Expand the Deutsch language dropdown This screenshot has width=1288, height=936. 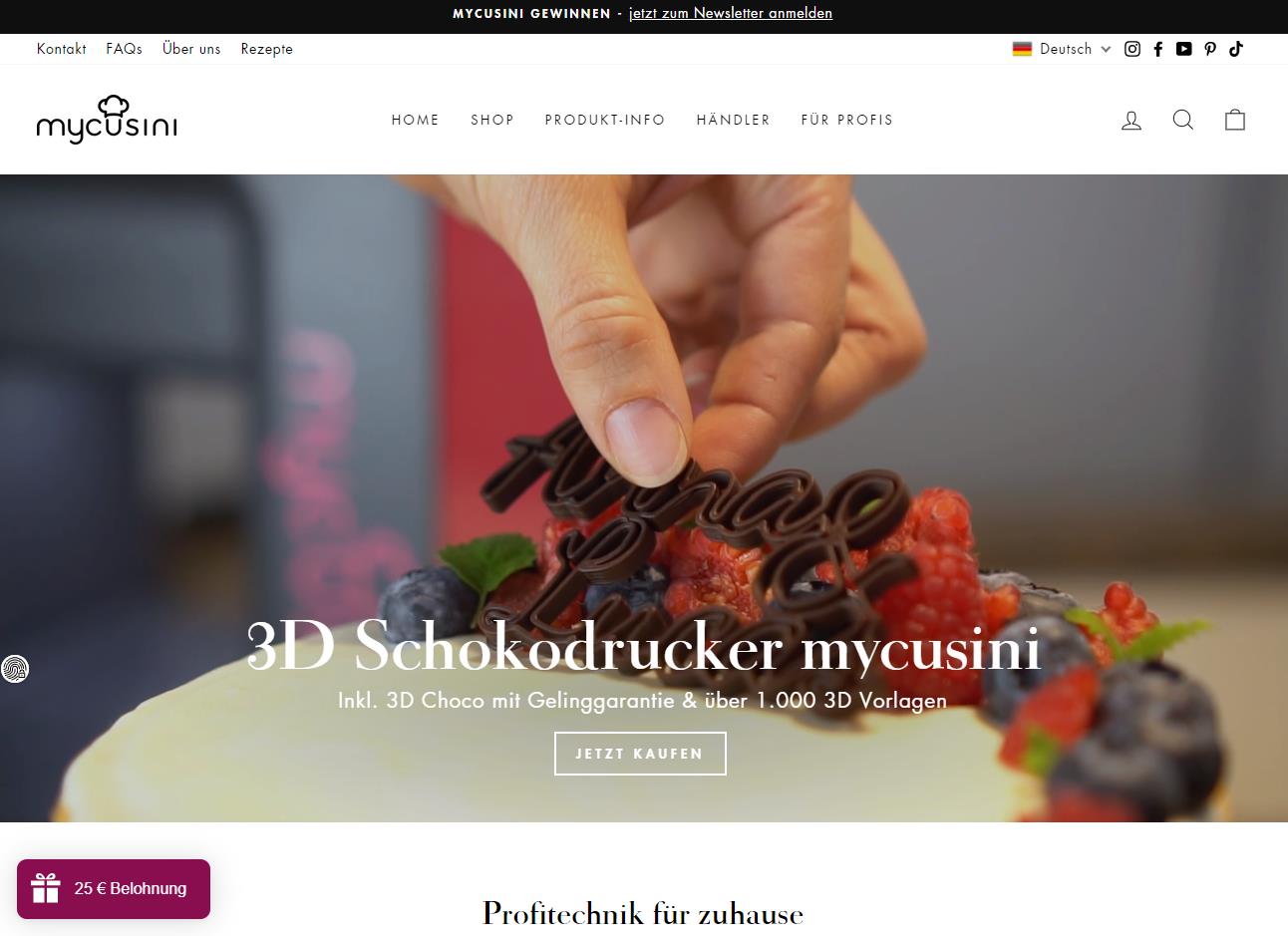[x=1062, y=49]
